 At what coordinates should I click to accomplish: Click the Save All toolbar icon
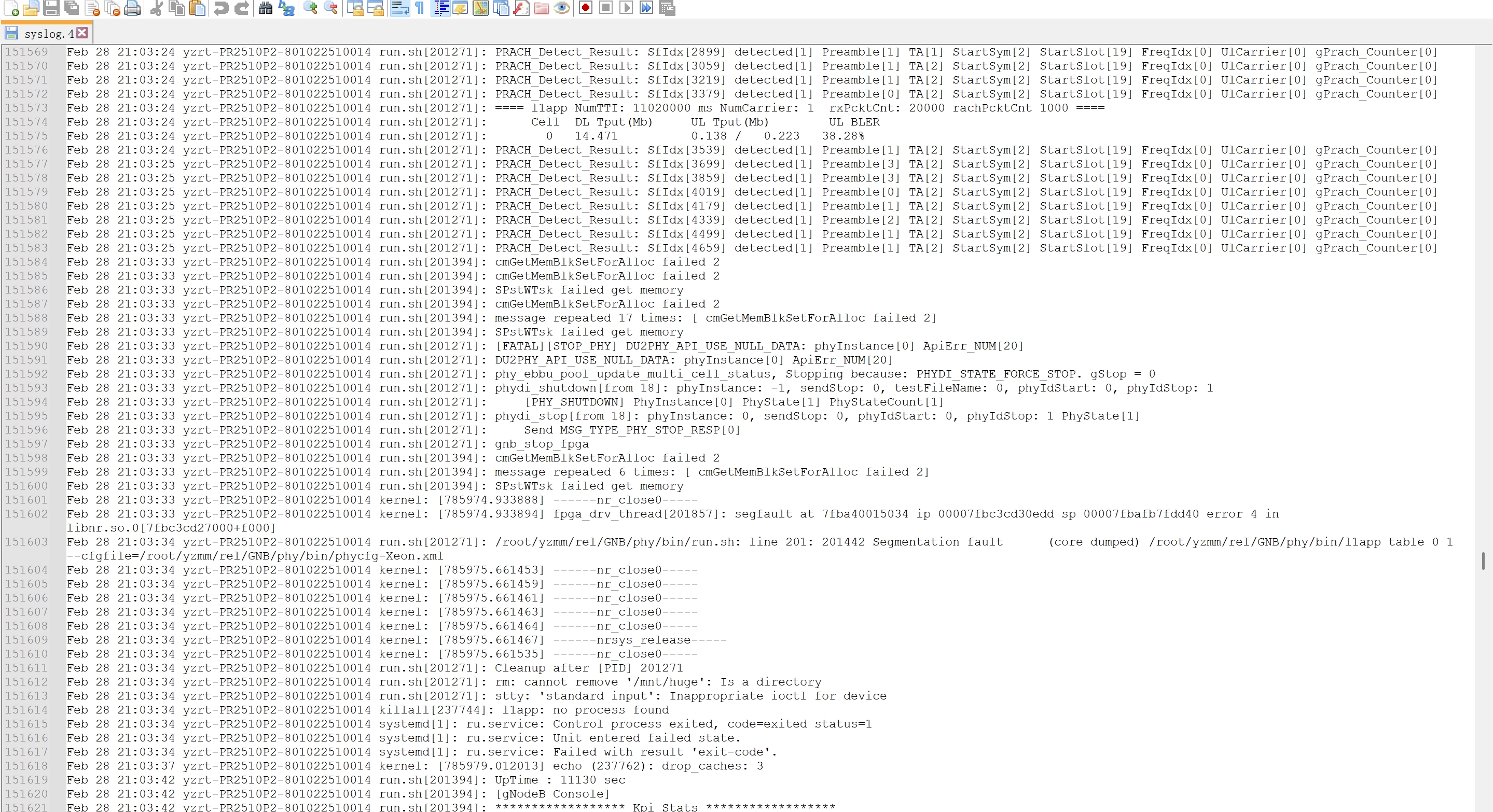coord(72,8)
